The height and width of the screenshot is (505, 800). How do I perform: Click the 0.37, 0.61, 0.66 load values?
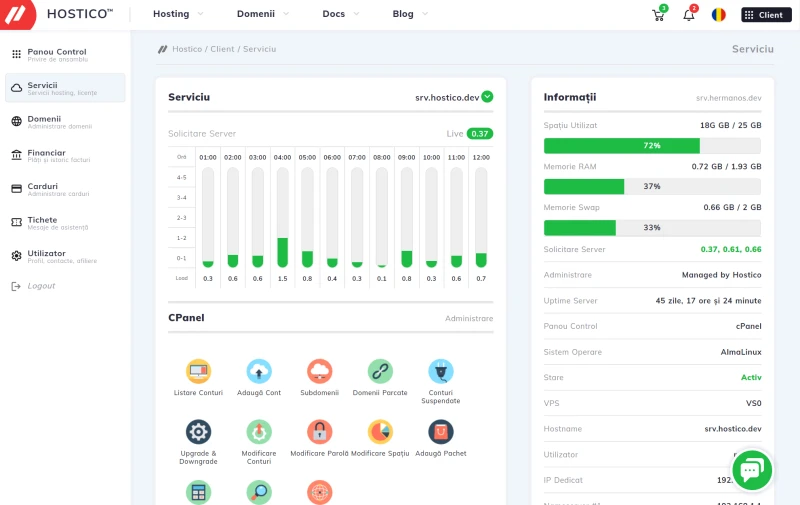click(x=731, y=249)
